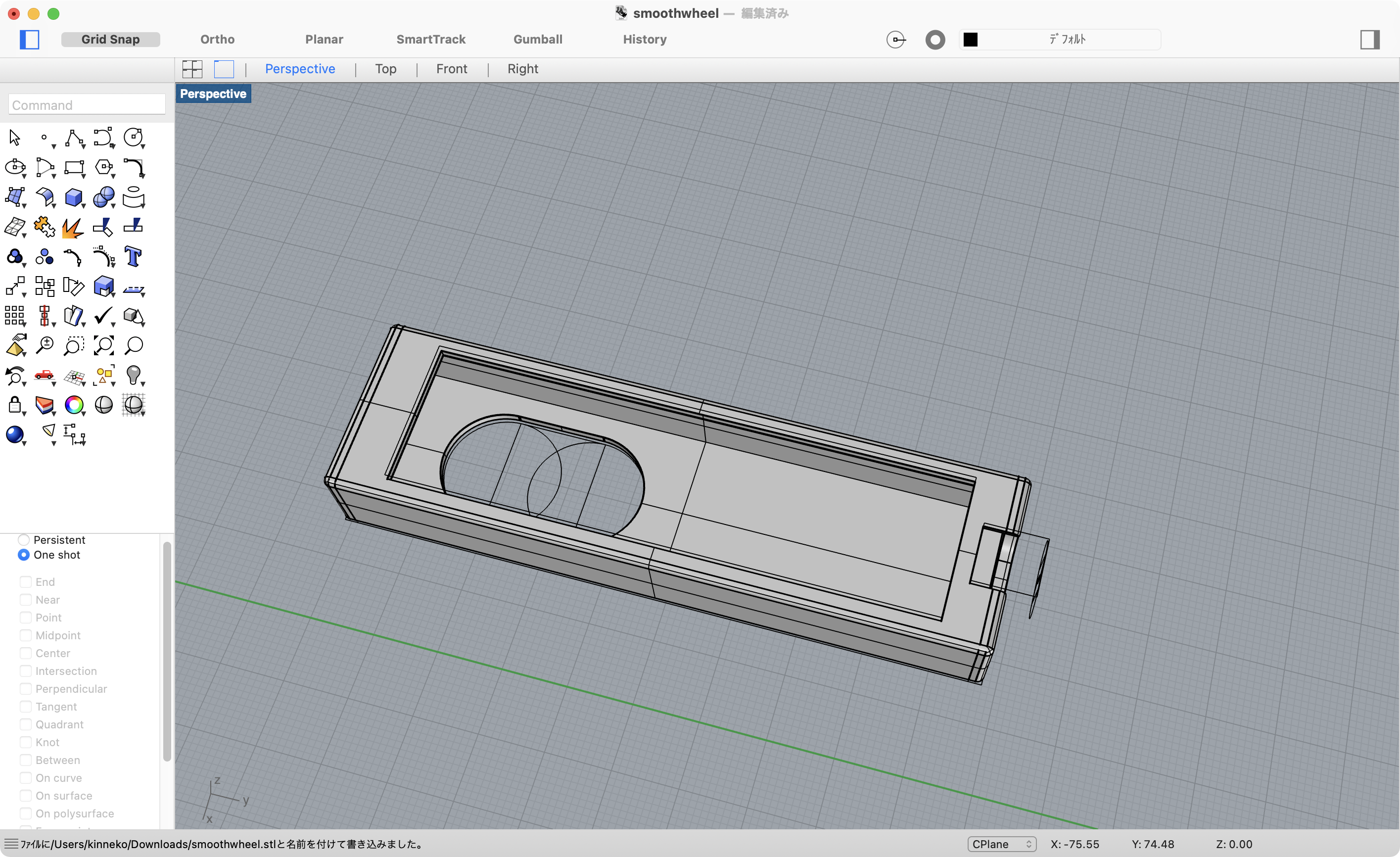1400x857 pixels.
Task: Click the rainbow color wheel icon
Action: click(x=74, y=405)
